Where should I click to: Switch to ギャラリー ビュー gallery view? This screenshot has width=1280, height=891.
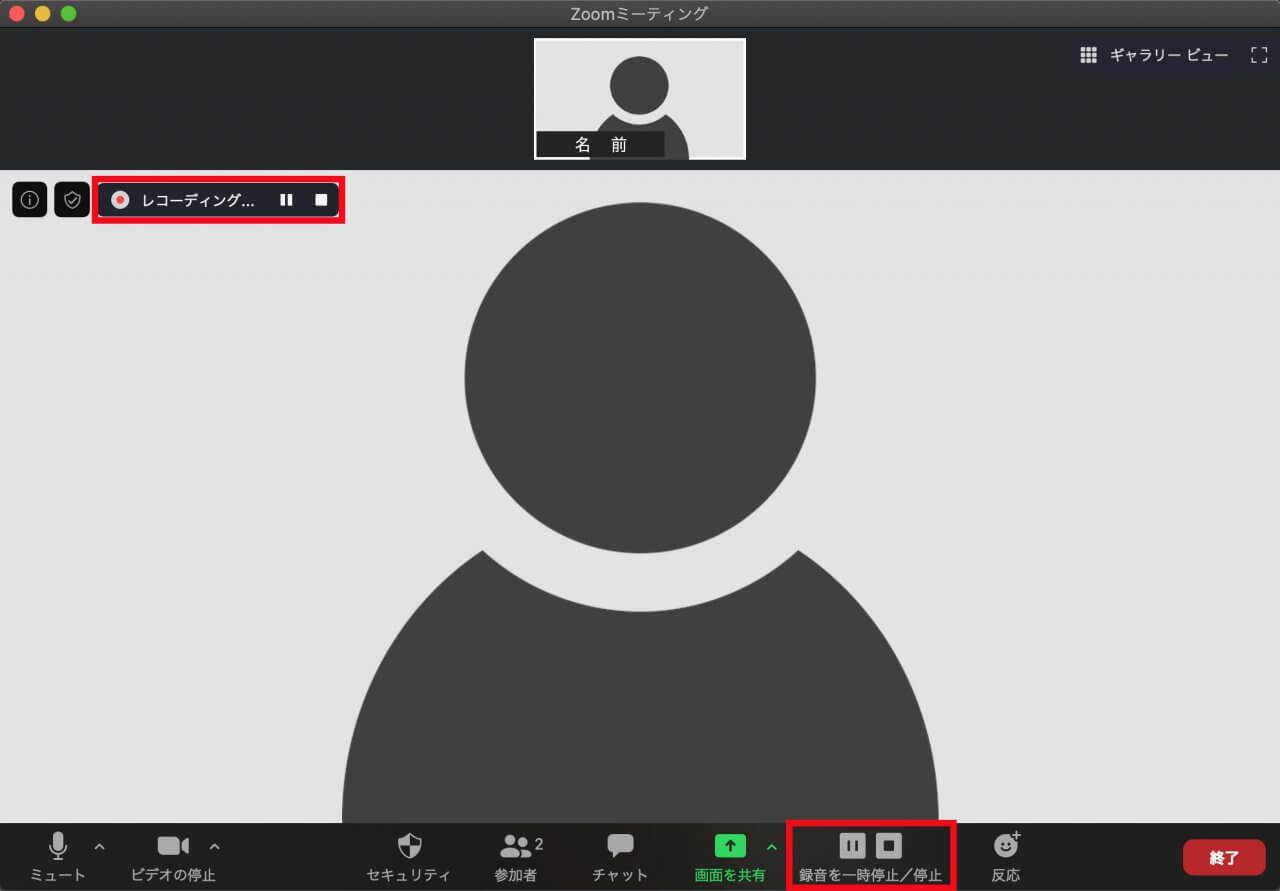click(x=1154, y=55)
